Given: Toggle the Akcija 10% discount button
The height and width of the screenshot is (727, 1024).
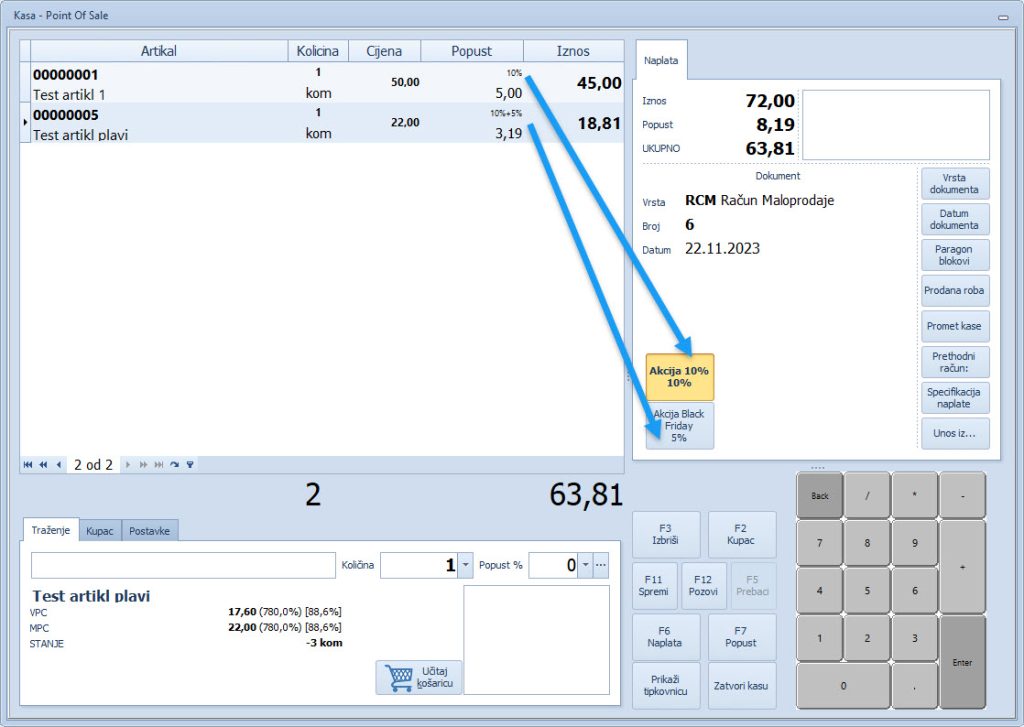Looking at the screenshot, I should (x=680, y=376).
